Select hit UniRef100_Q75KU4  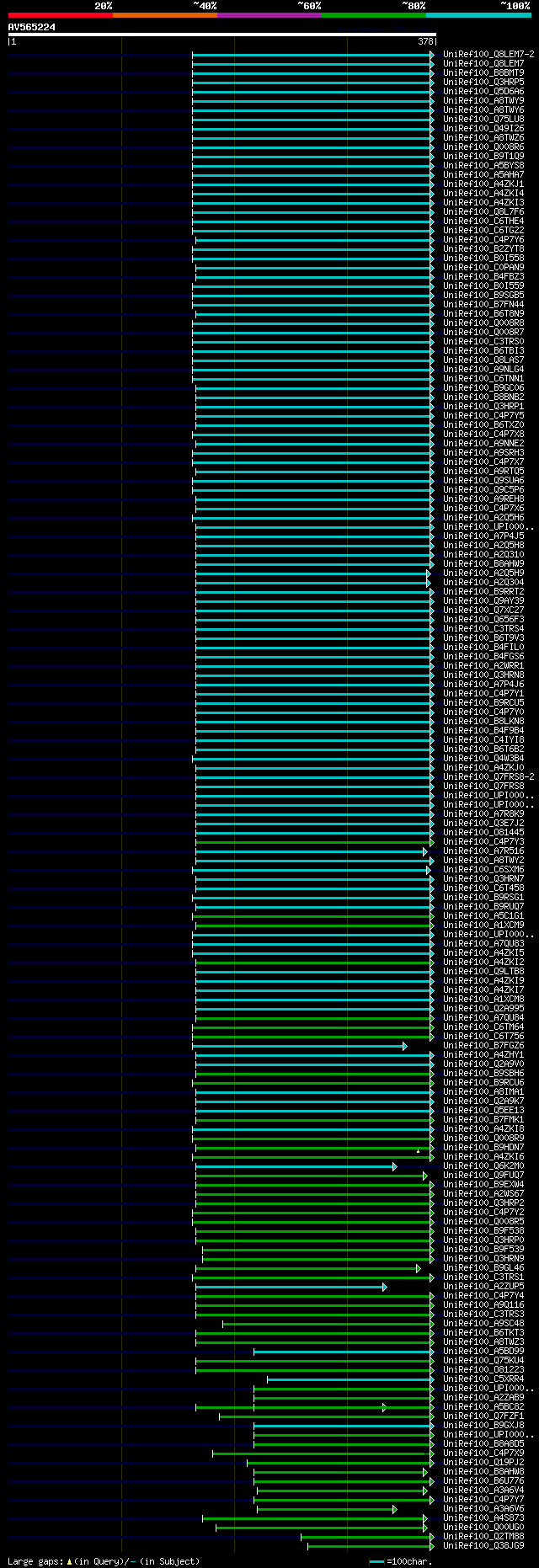click(483, 1360)
